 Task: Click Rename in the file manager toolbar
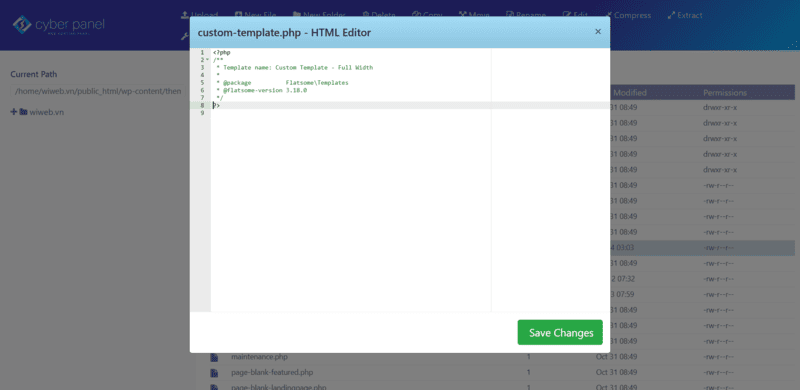pos(526,15)
